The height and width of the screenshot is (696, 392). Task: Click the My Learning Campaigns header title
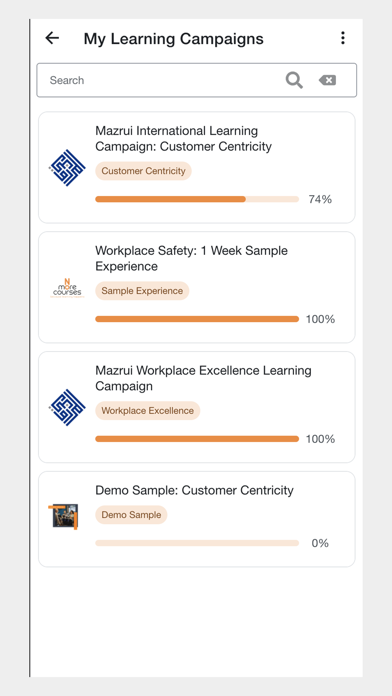(x=174, y=39)
